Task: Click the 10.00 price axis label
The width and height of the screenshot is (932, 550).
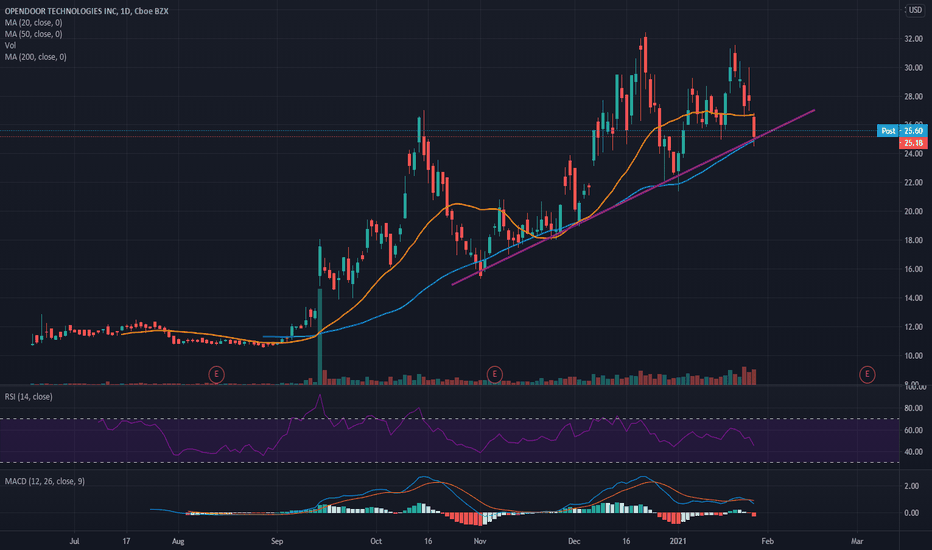Action: 914,356
